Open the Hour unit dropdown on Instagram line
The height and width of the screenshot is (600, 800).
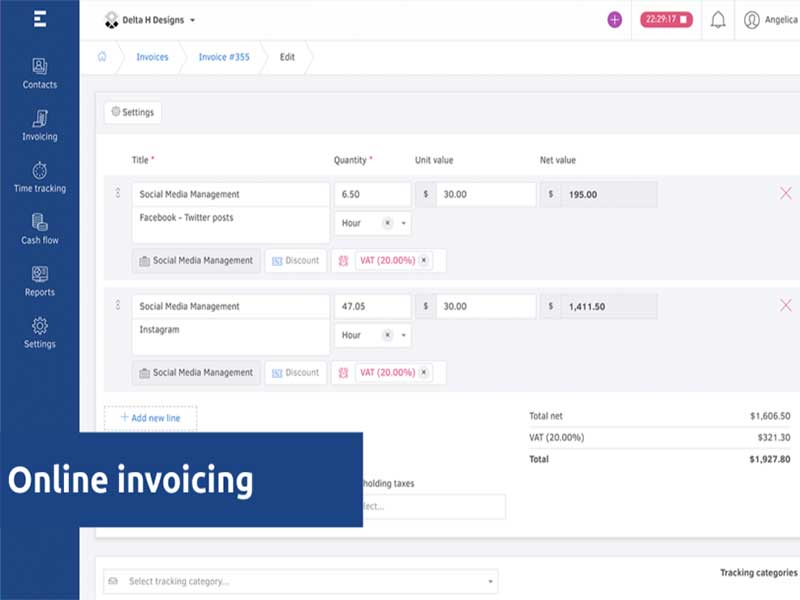tap(404, 335)
